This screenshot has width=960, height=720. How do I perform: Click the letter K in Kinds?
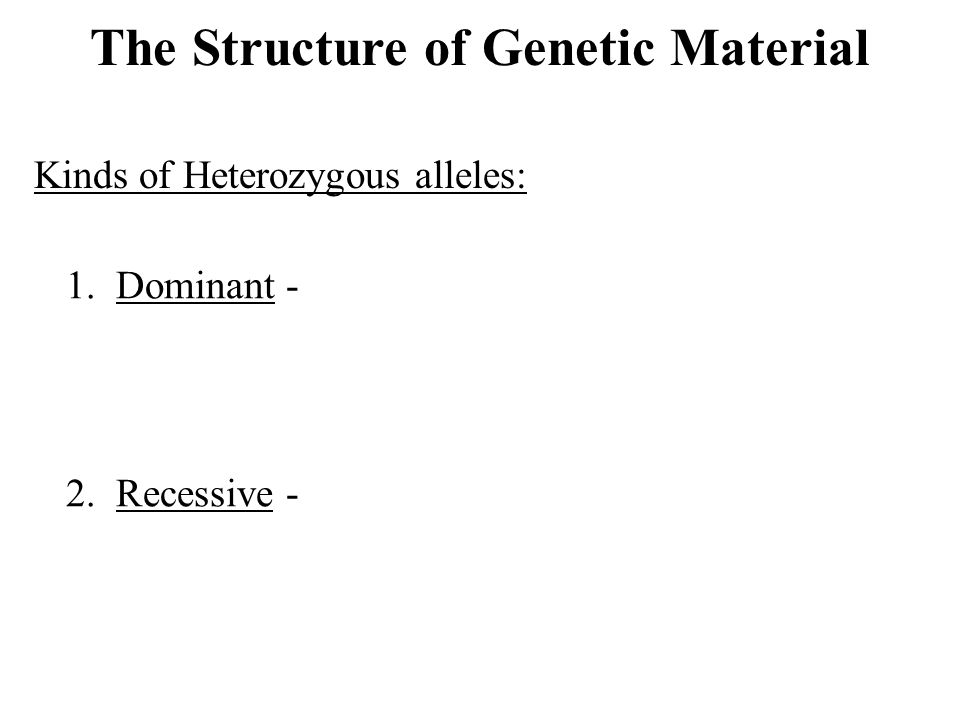(47, 175)
